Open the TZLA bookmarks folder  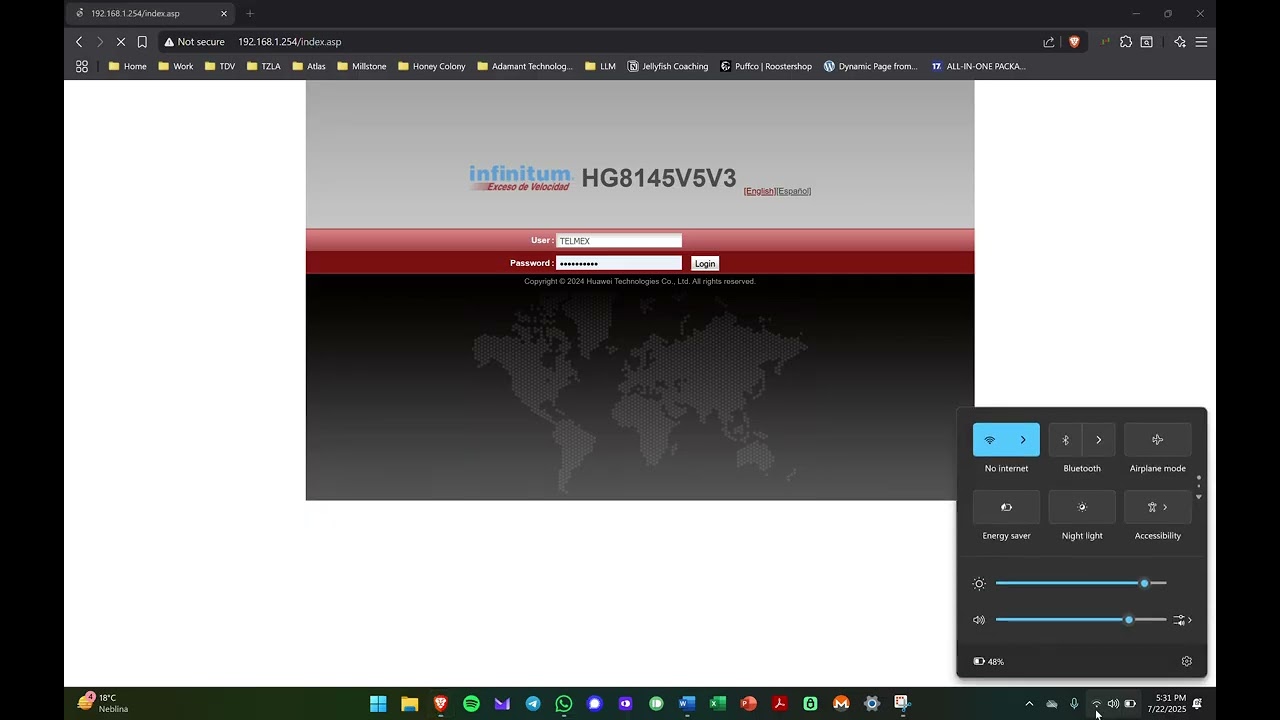click(x=264, y=66)
